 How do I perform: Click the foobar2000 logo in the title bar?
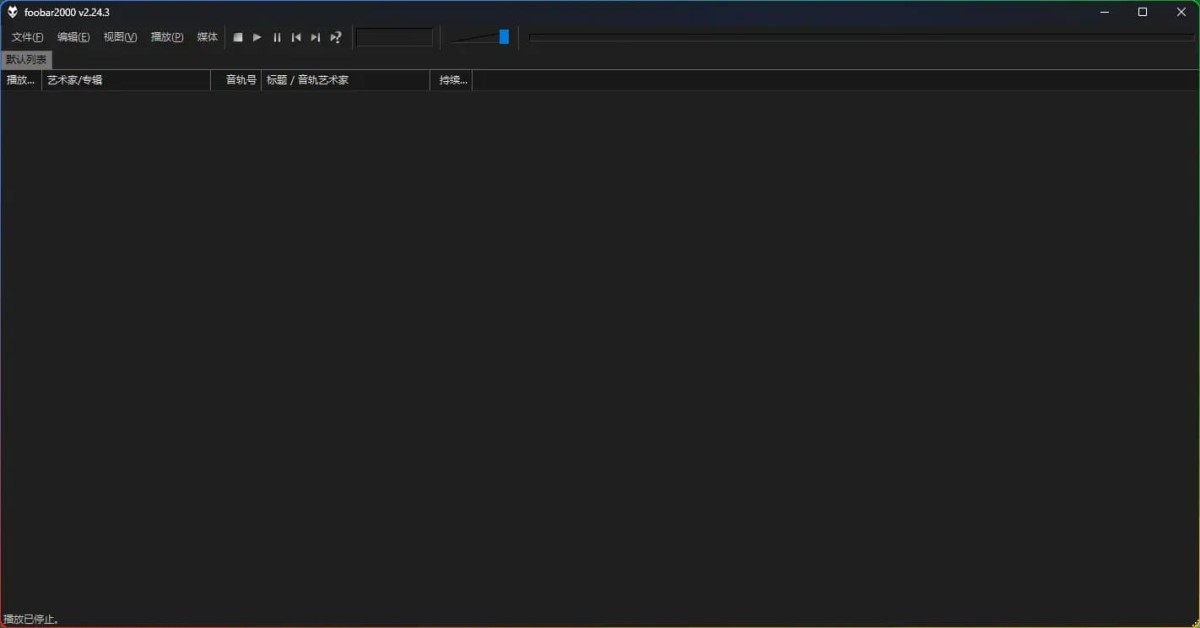pyautogui.click(x=11, y=12)
